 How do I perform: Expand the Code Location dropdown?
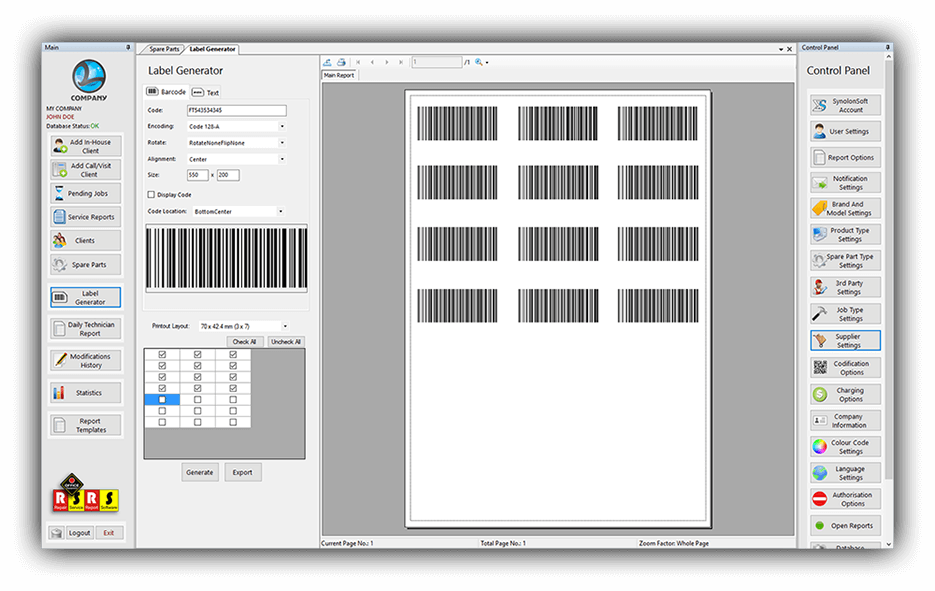(280, 212)
